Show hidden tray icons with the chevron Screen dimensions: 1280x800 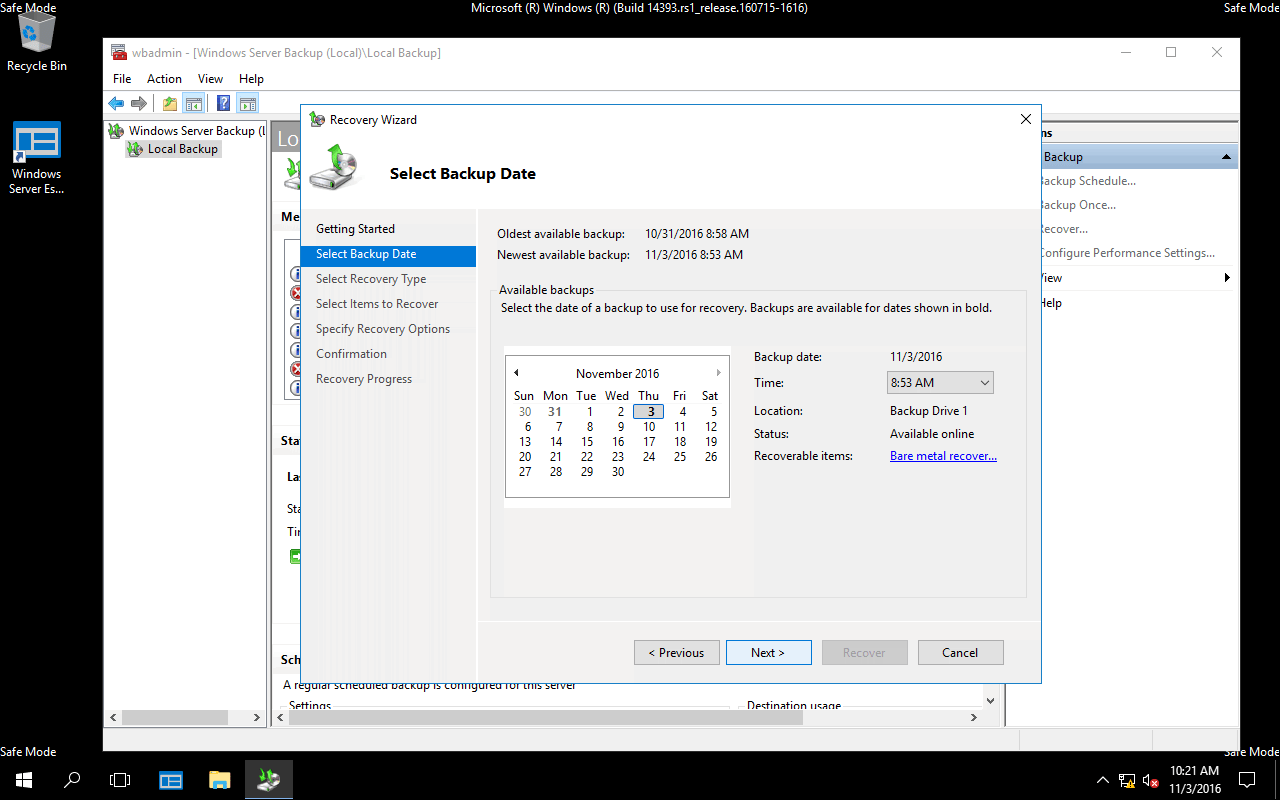tap(1103, 780)
